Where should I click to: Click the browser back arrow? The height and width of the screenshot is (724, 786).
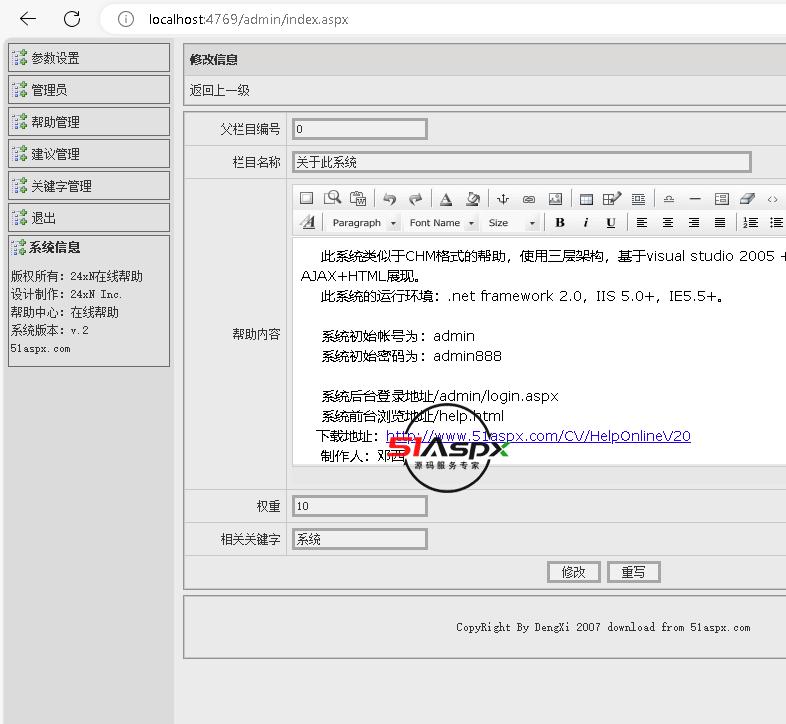28,19
